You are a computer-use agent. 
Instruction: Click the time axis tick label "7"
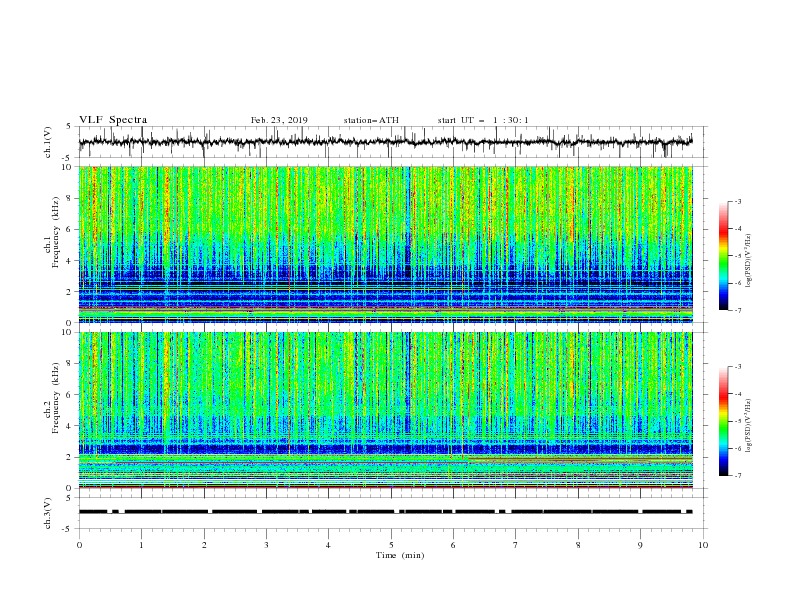pyautogui.click(x=516, y=545)
